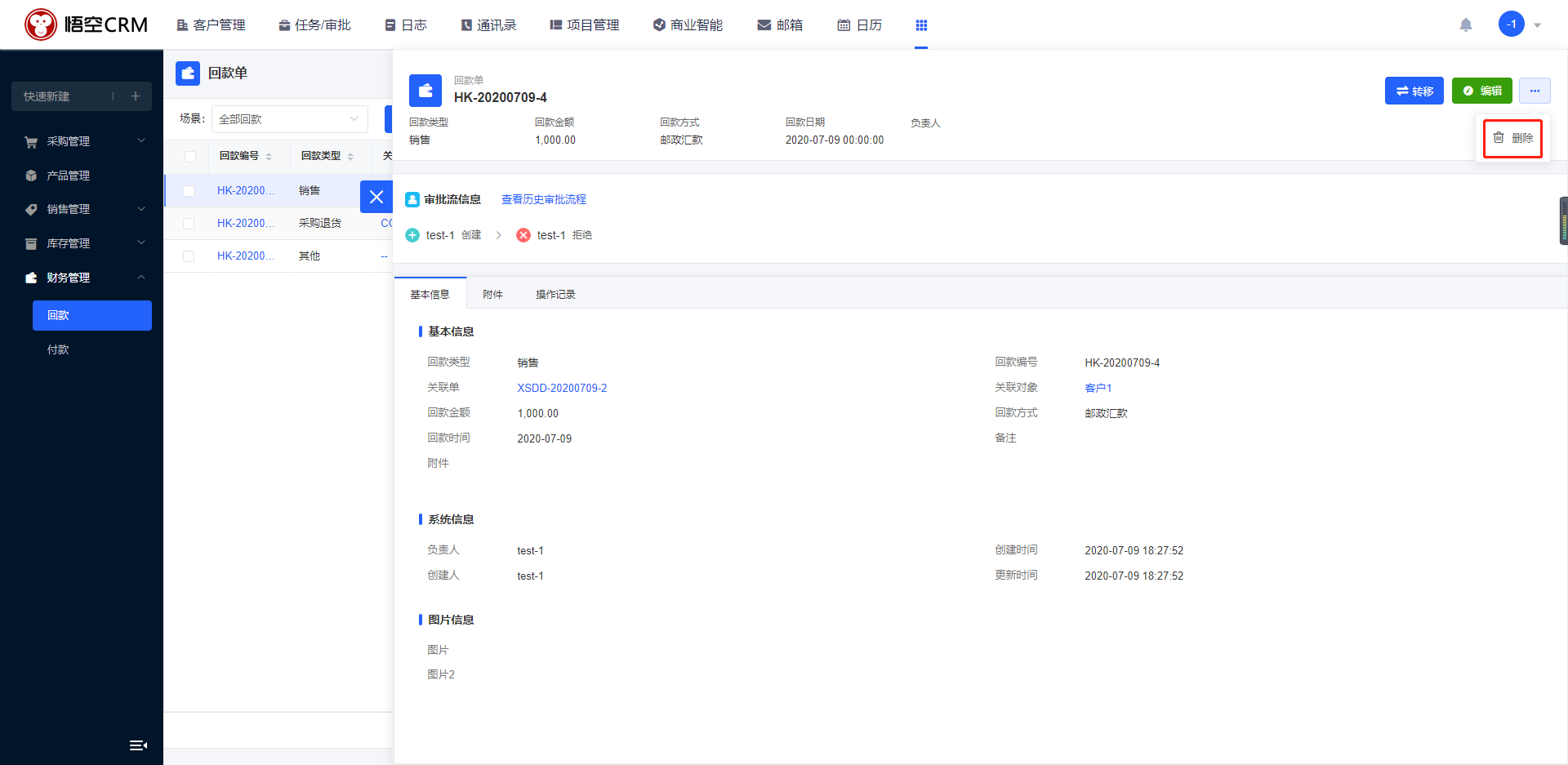Collapse 财务管理 sidebar section
The height and width of the screenshot is (765, 1568).
82,278
